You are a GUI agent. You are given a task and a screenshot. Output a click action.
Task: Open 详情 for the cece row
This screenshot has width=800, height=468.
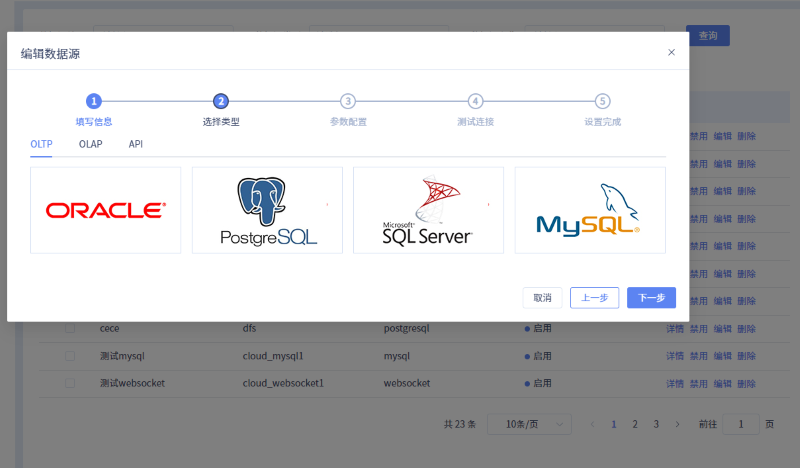(674, 329)
